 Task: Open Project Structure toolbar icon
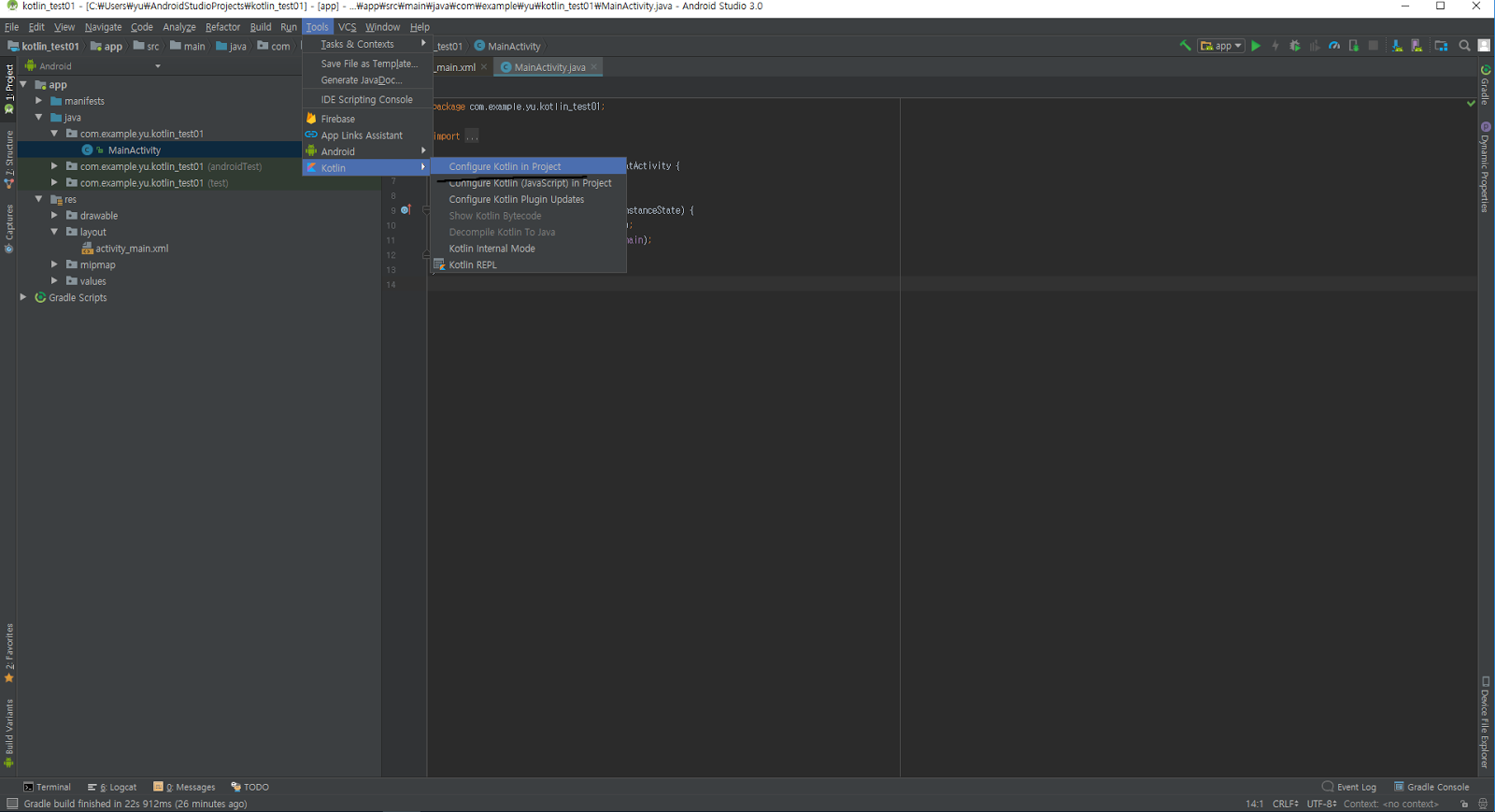[1441, 46]
